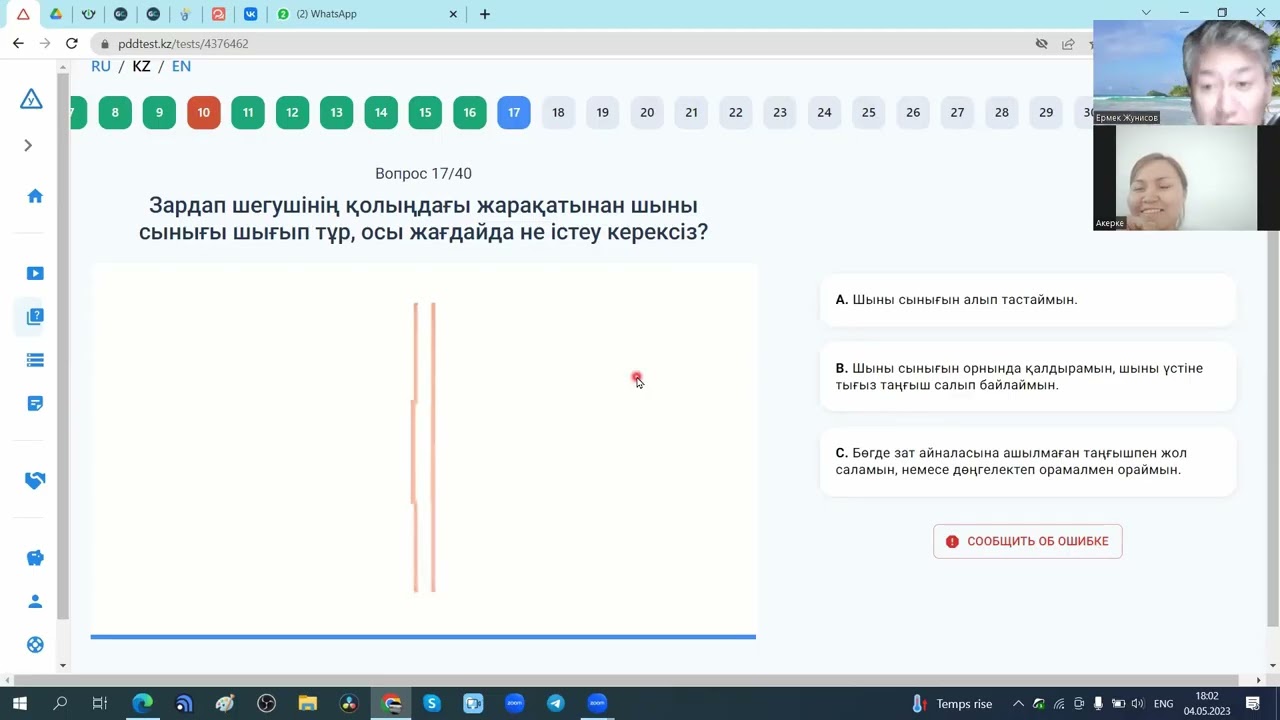The height and width of the screenshot is (720, 1280).
Task: Choose answer A about removing the glass shard
Action: tap(1027, 300)
